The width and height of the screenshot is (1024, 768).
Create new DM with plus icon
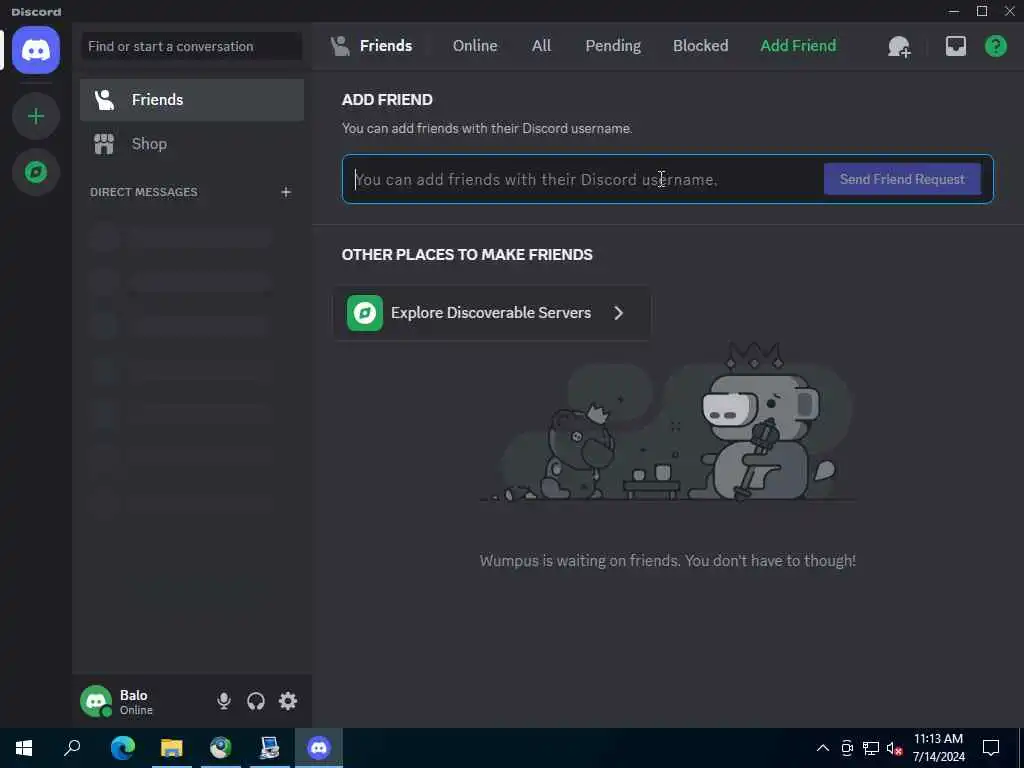click(285, 192)
